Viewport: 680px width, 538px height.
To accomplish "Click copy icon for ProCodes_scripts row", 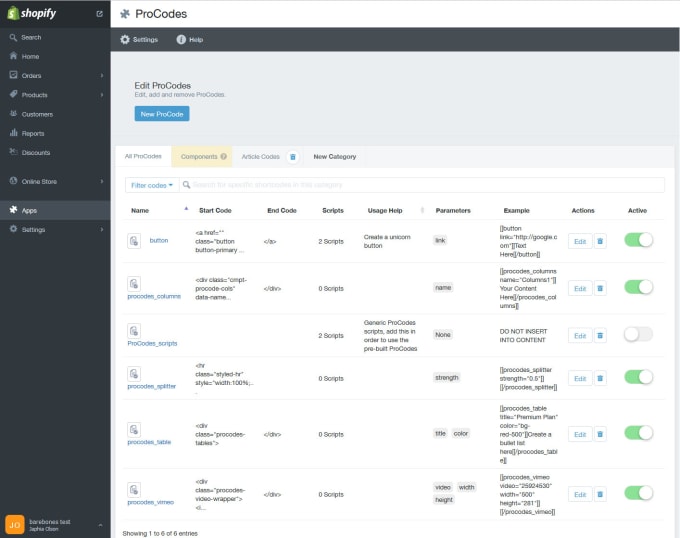I will [134, 331].
